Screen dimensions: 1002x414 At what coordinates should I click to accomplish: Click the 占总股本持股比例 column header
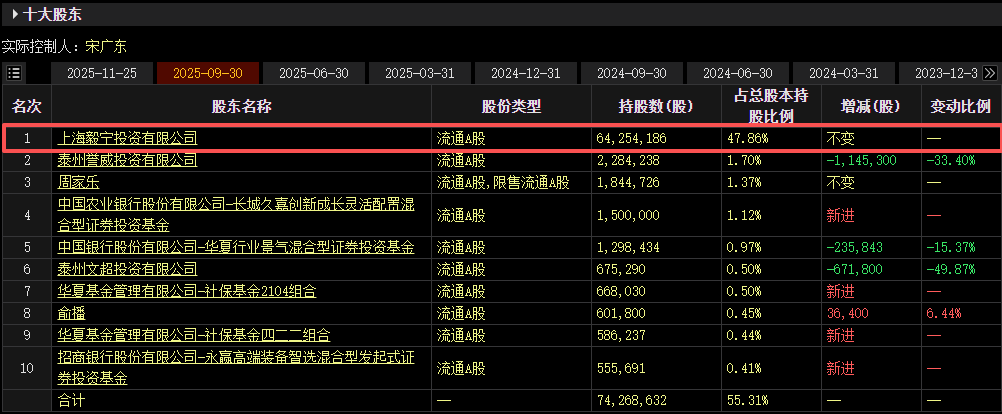(x=771, y=105)
